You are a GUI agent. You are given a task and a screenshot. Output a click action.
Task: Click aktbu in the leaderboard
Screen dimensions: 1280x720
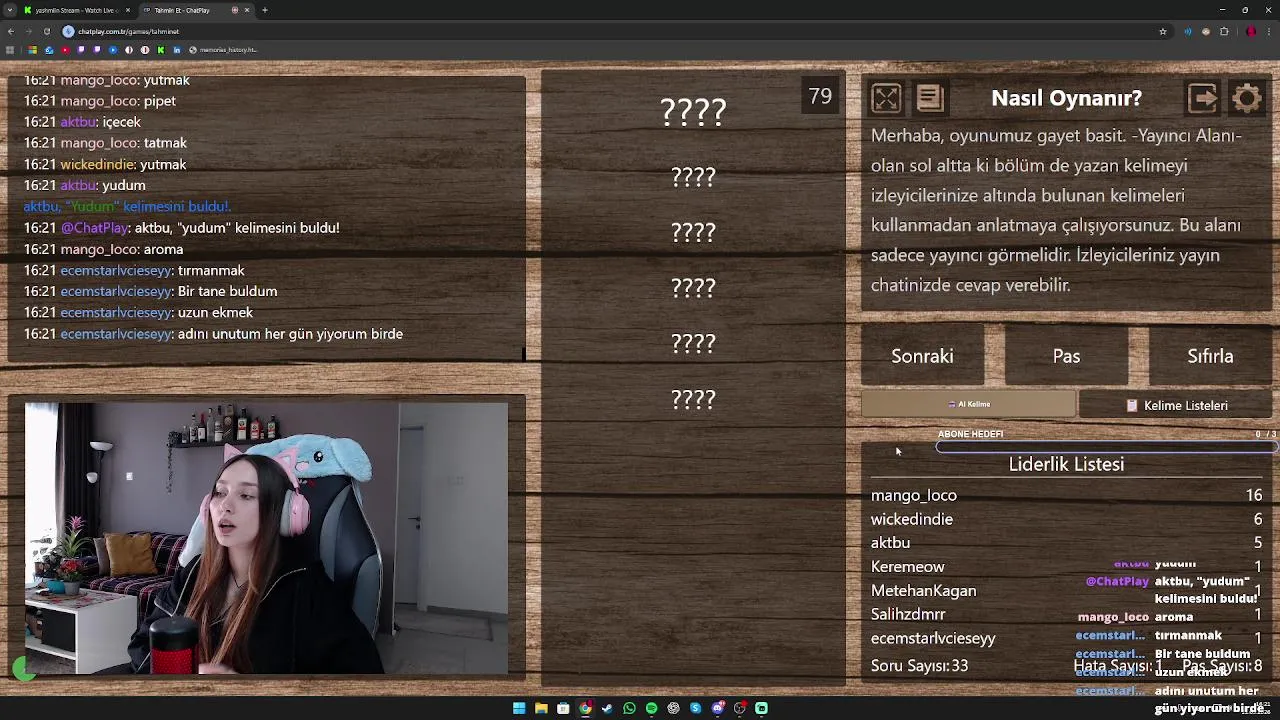pos(890,542)
